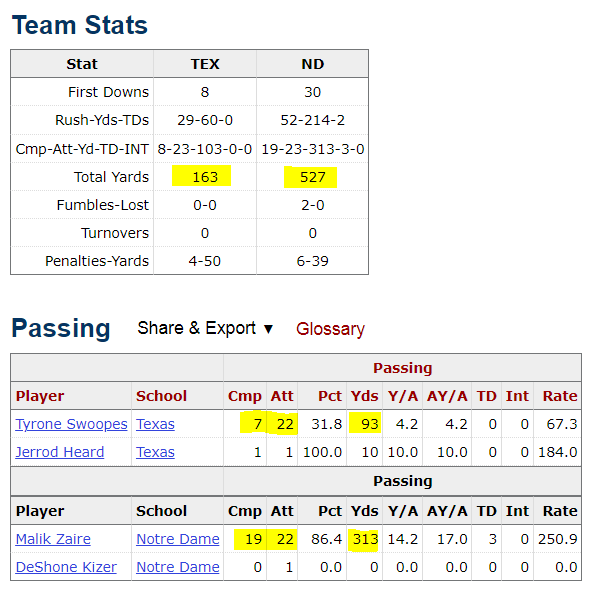Sort Texas passing table by Cmp
The height and width of the screenshot is (606, 603).
245,396
